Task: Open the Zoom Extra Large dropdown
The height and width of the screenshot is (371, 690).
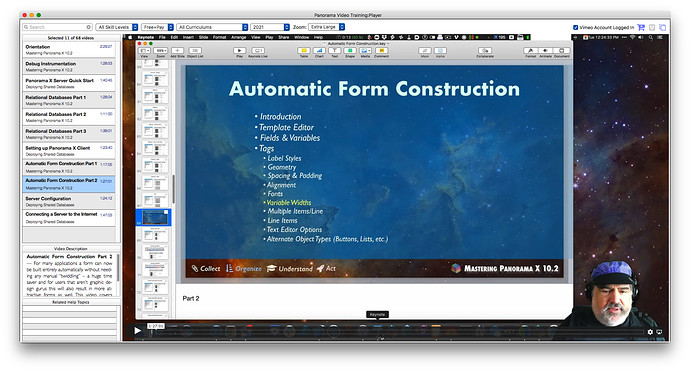Action: pos(327,27)
